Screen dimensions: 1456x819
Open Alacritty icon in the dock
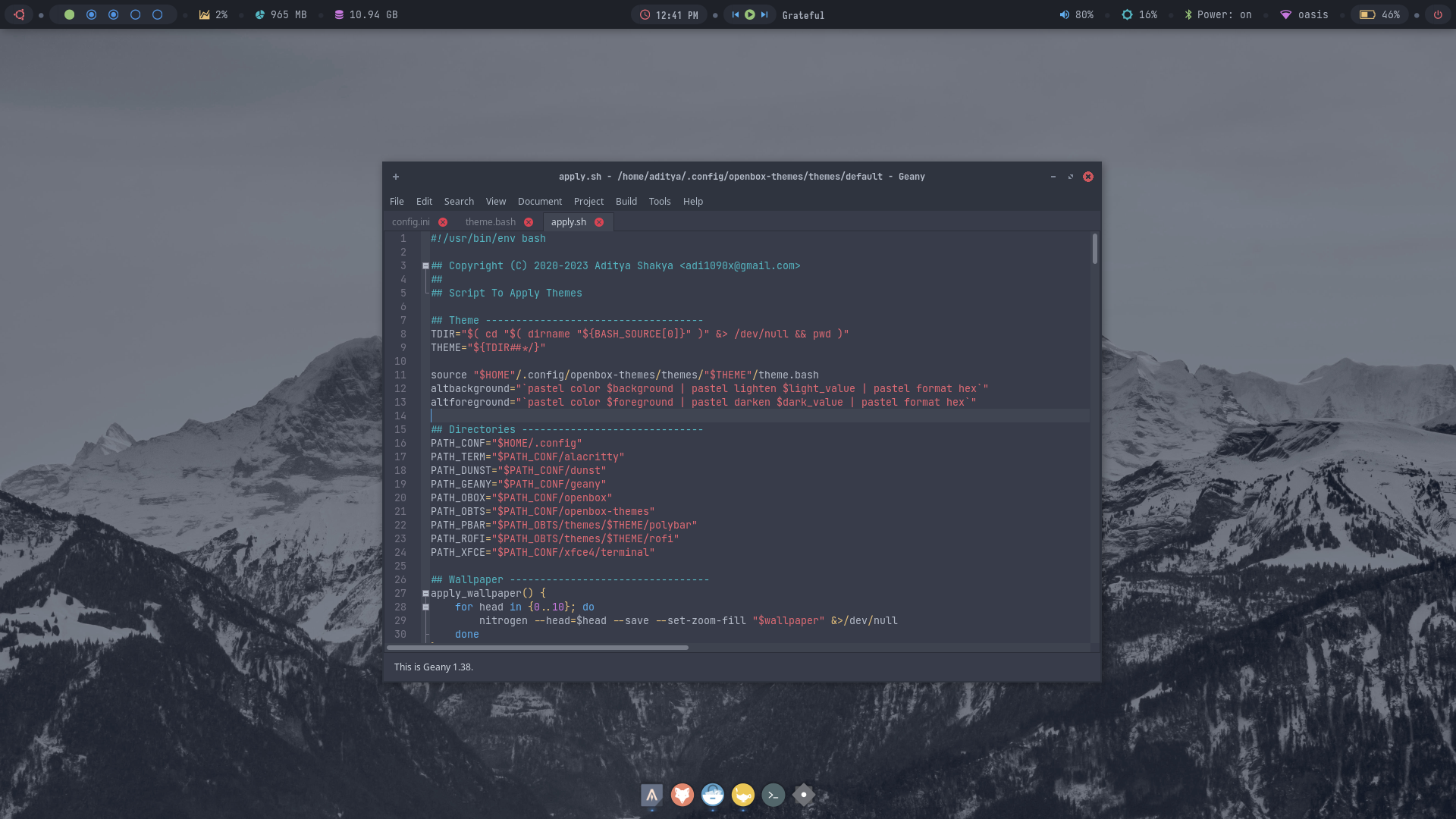tap(651, 795)
